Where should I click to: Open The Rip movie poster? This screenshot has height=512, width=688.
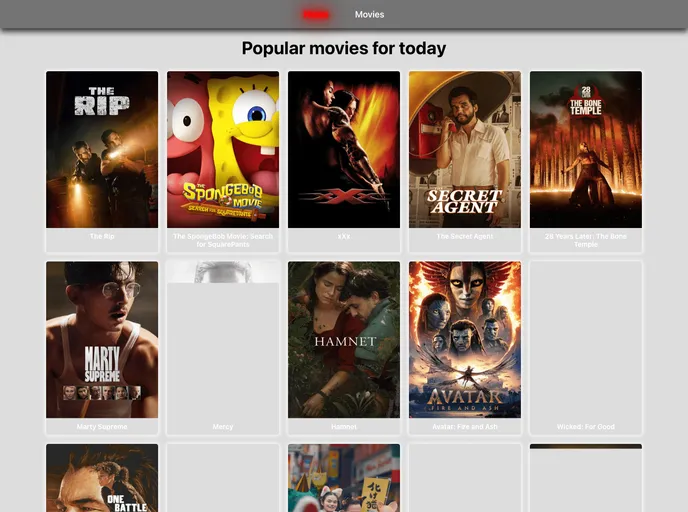pos(102,149)
